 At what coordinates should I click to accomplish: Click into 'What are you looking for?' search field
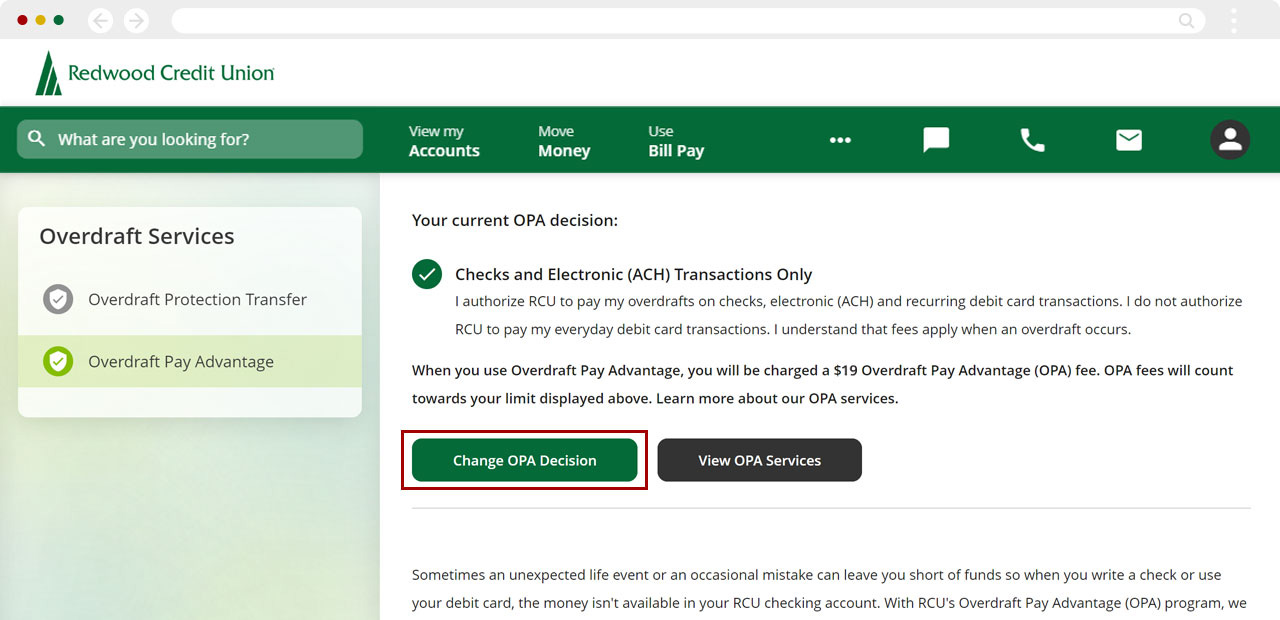pyautogui.click(x=190, y=139)
